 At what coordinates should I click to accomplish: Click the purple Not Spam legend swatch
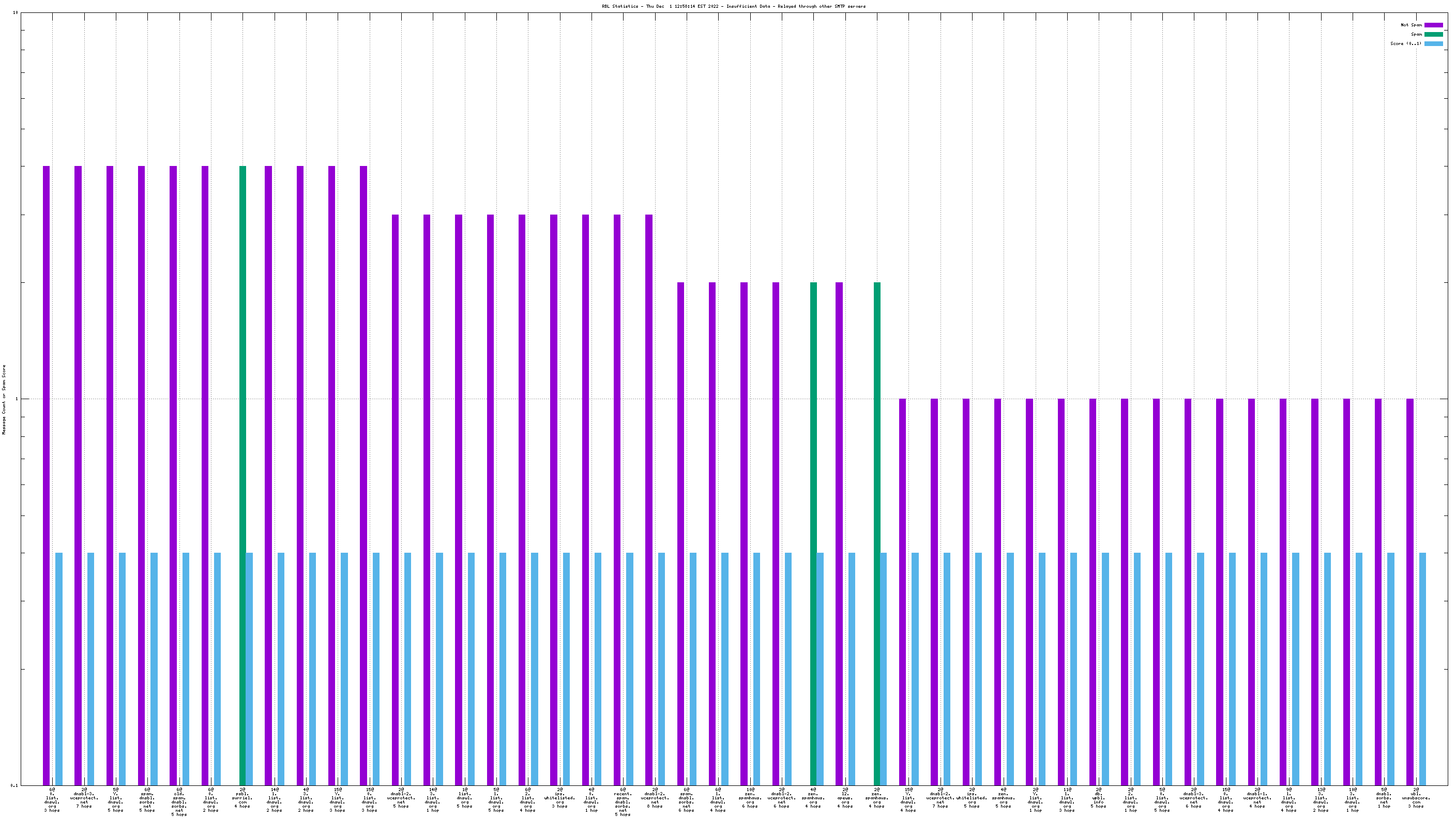(x=1433, y=25)
